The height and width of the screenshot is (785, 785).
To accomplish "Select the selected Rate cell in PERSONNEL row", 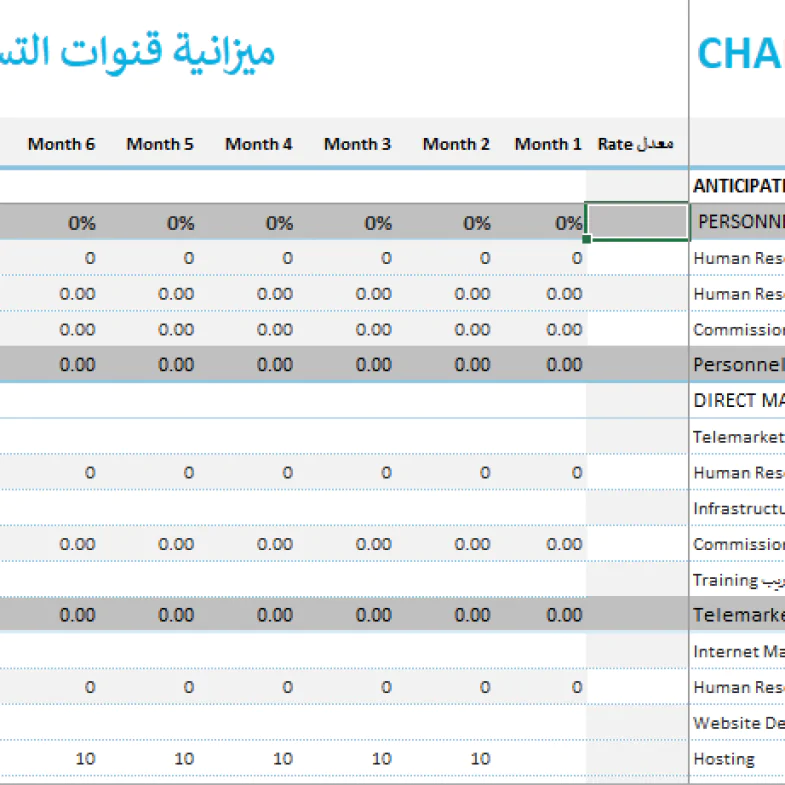I will click(x=636, y=222).
